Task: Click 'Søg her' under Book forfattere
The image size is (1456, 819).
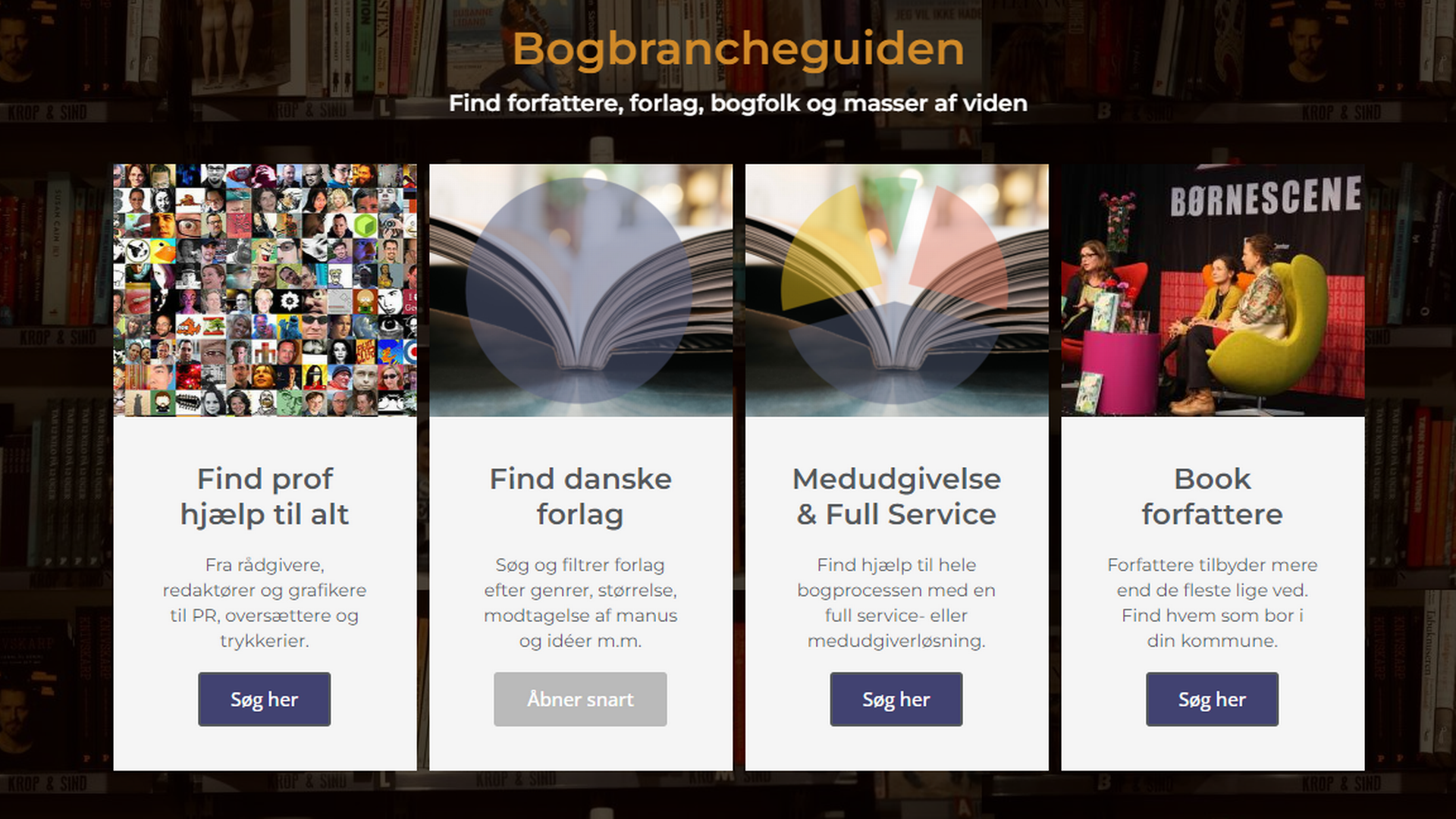Action: pyautogui.click(x=1212, y=699)
